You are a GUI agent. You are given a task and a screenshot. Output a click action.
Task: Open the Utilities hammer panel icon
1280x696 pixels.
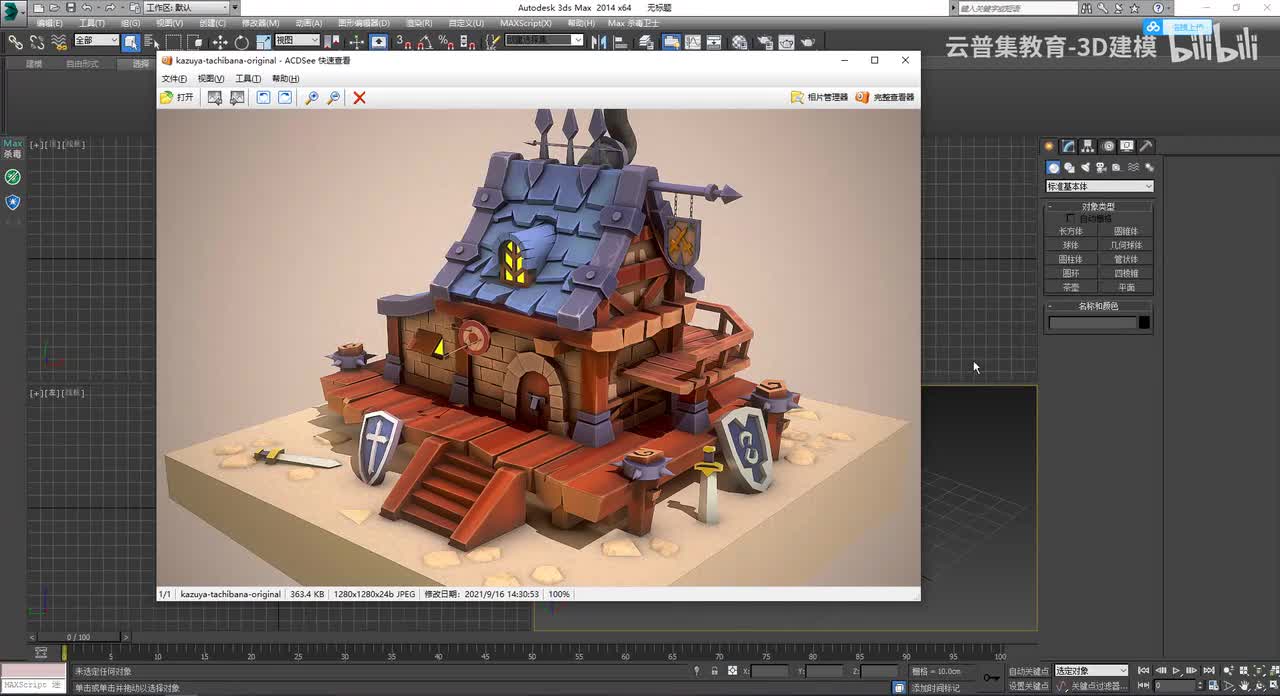pyautogui.click(x=1146, y=146)
